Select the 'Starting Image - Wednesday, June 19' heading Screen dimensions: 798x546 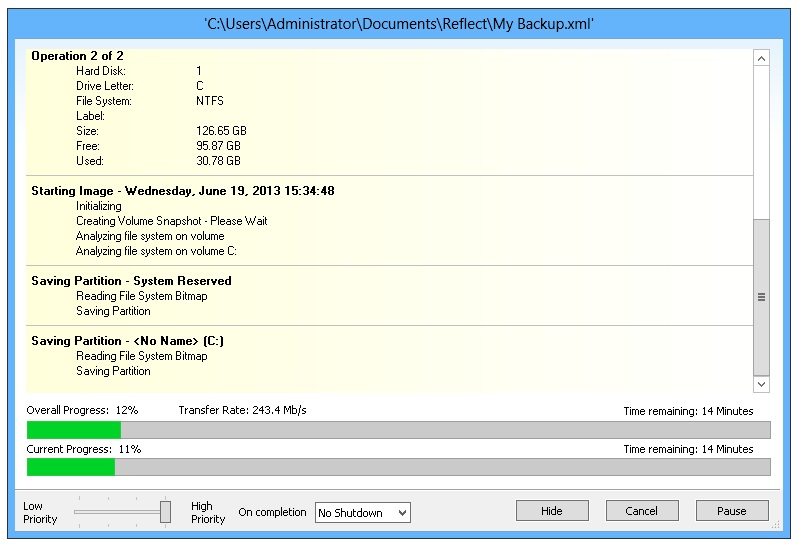[x=183, y=191]
